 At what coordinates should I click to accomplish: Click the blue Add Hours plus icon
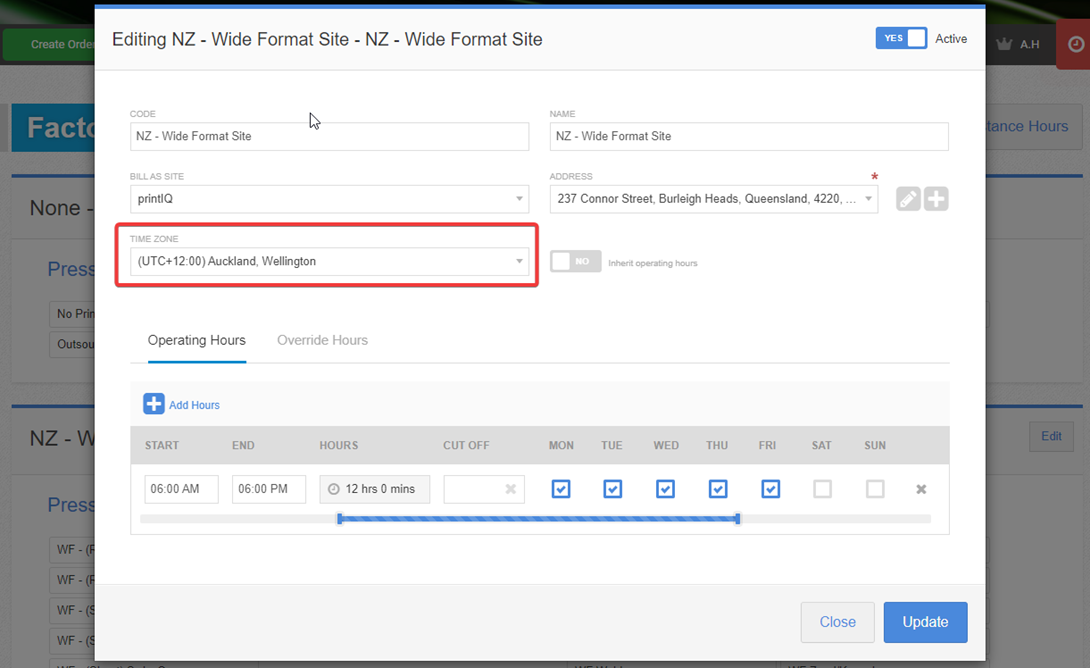(154, 404)
